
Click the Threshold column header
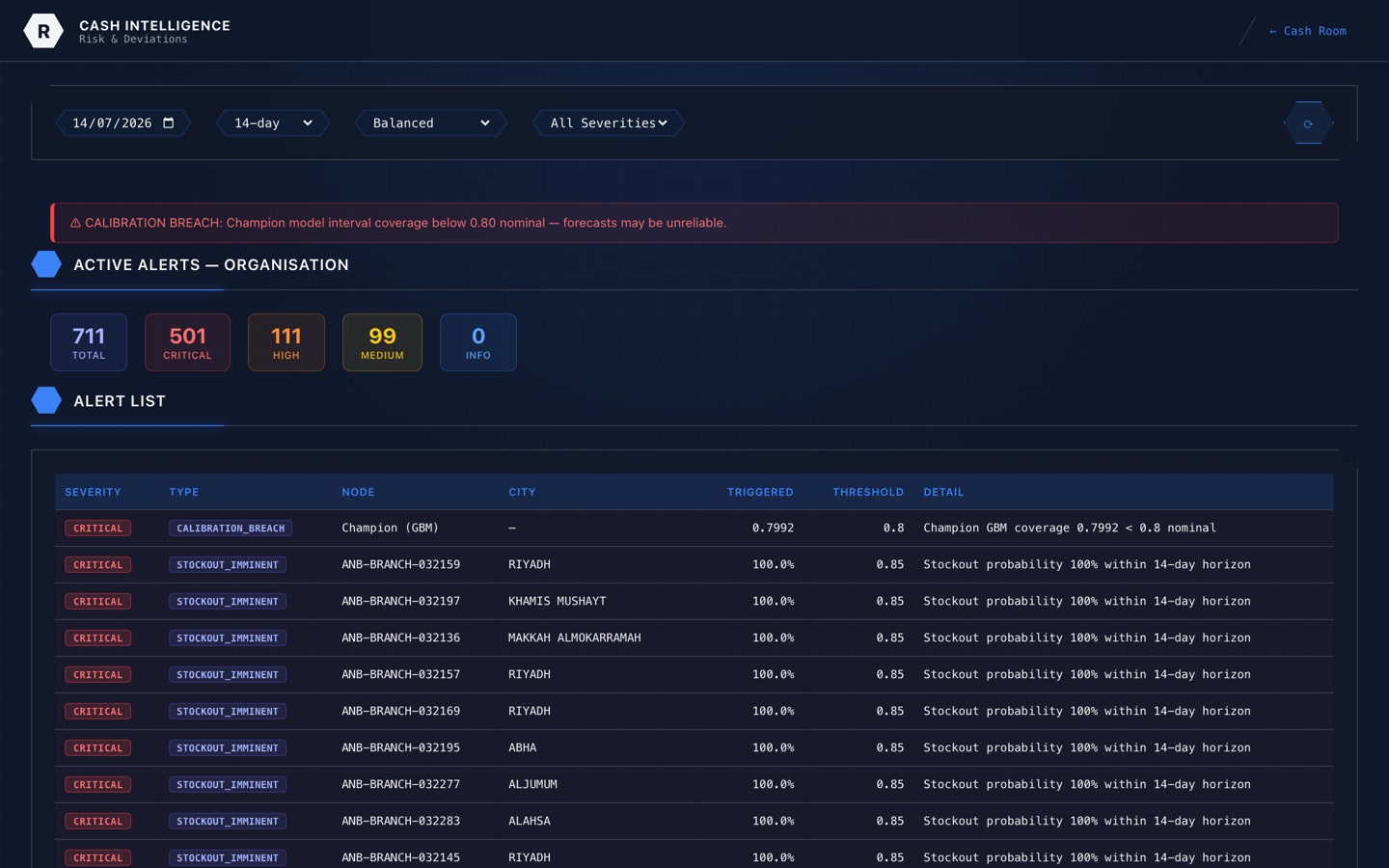[868, 492]
